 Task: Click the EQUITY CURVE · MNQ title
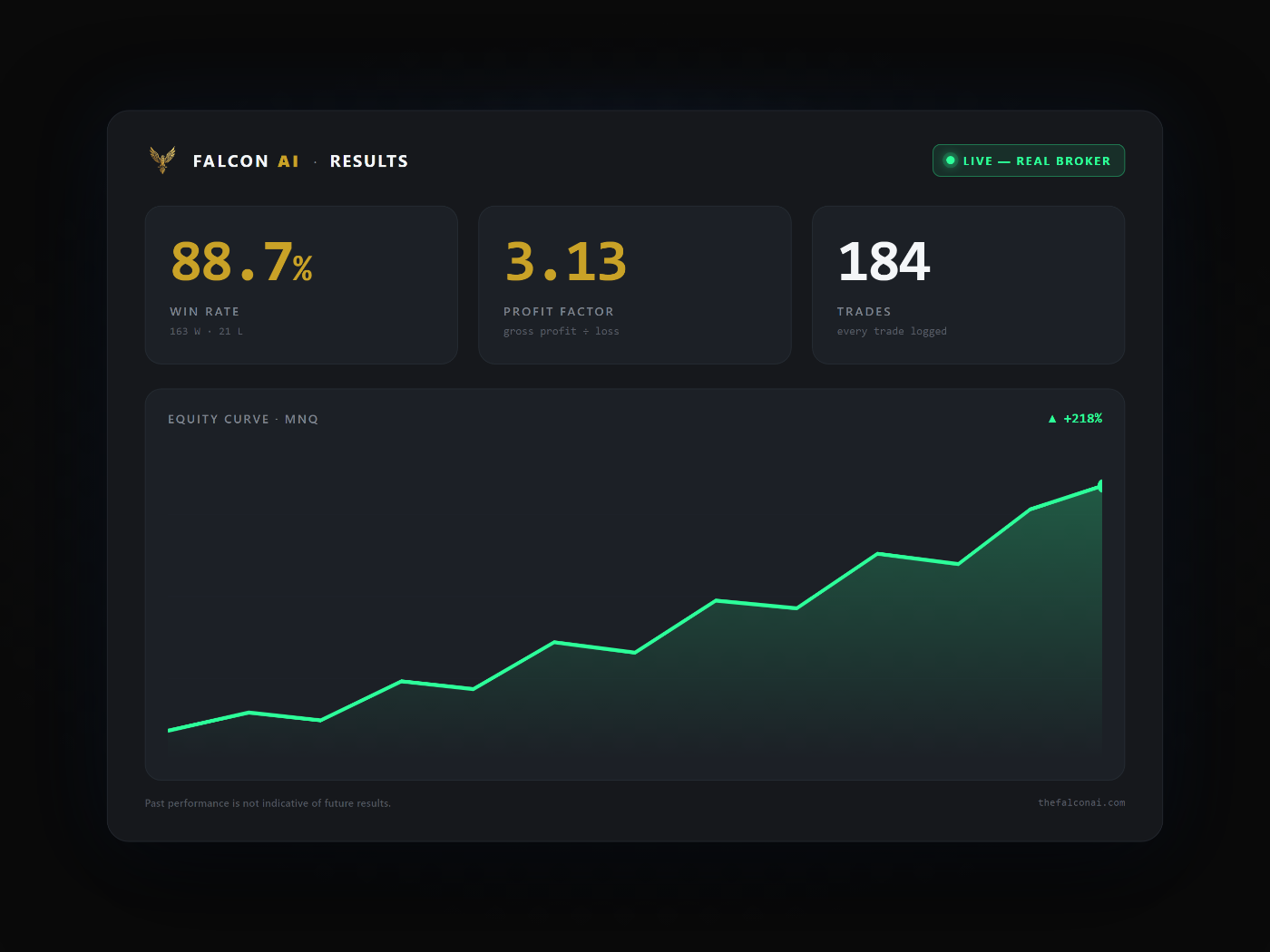click(x=243, y=419)
